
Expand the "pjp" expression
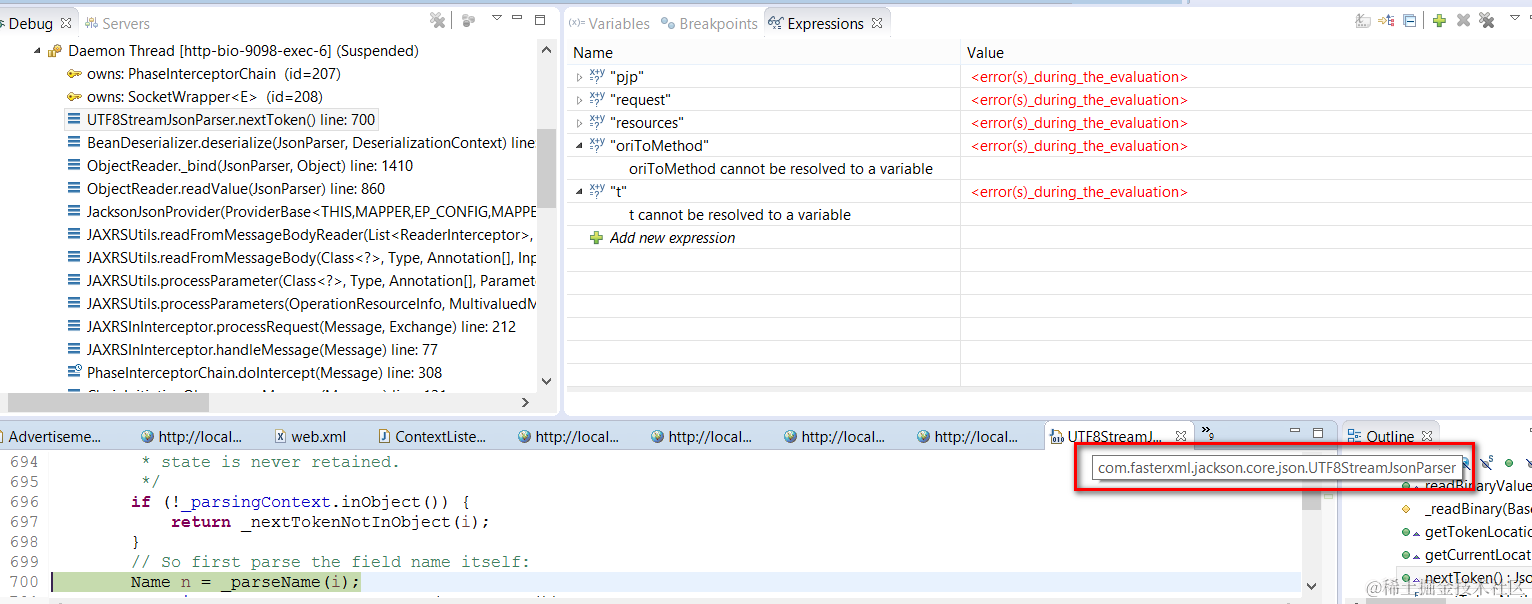click(x=579, y=77)
